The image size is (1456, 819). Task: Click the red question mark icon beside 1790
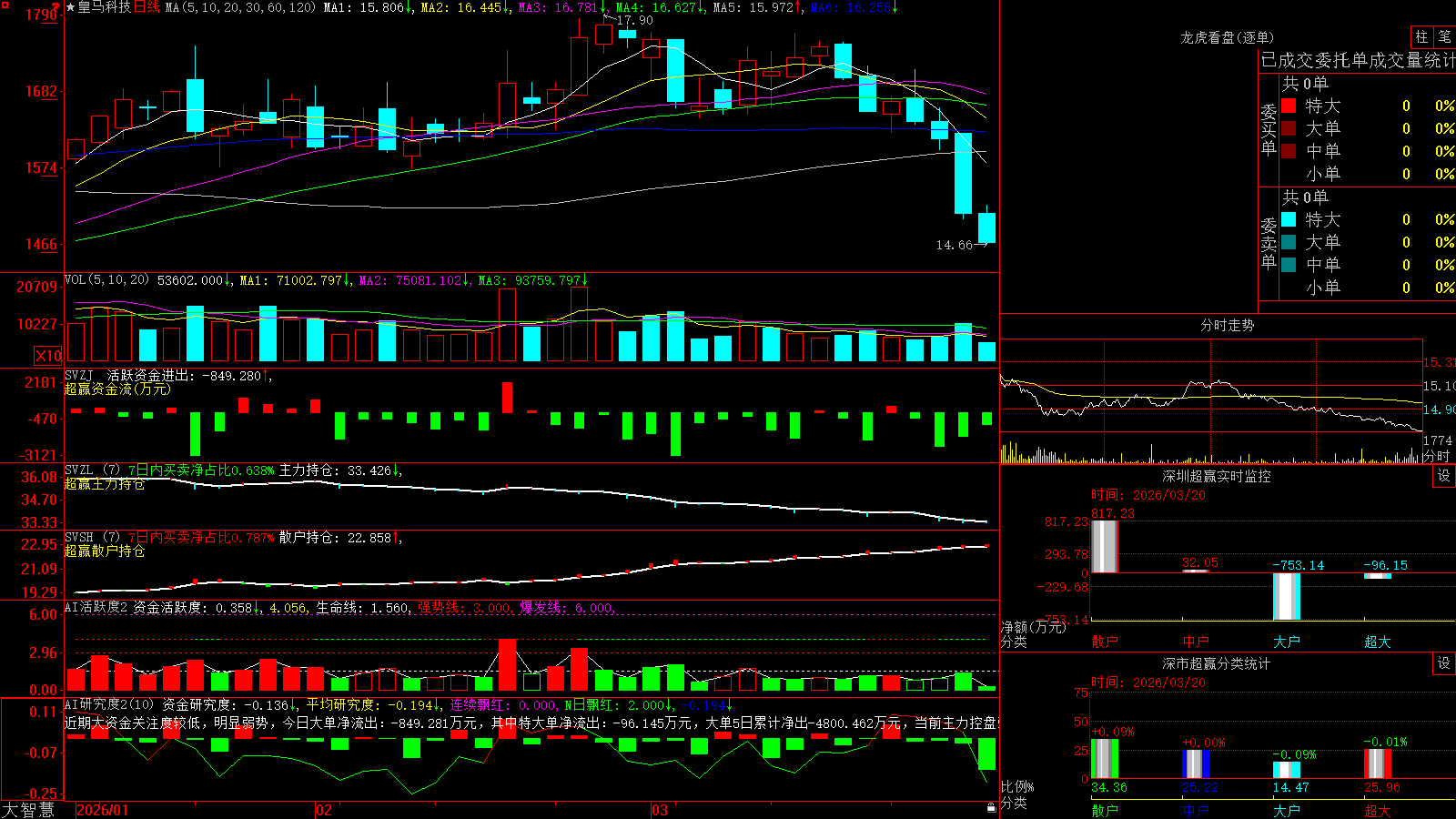(56, 7)
